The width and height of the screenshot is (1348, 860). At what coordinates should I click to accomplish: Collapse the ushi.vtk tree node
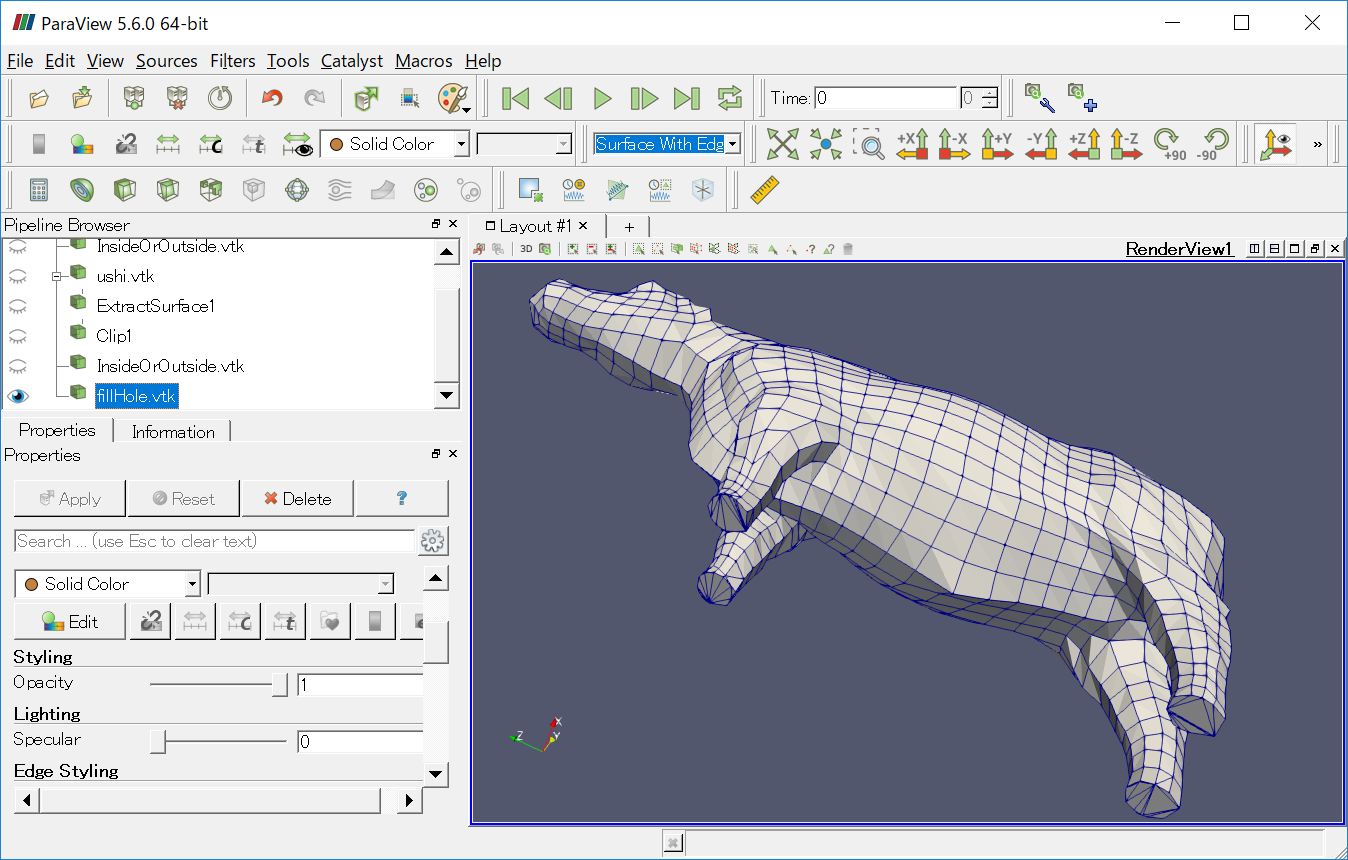[x=57, y=276]
